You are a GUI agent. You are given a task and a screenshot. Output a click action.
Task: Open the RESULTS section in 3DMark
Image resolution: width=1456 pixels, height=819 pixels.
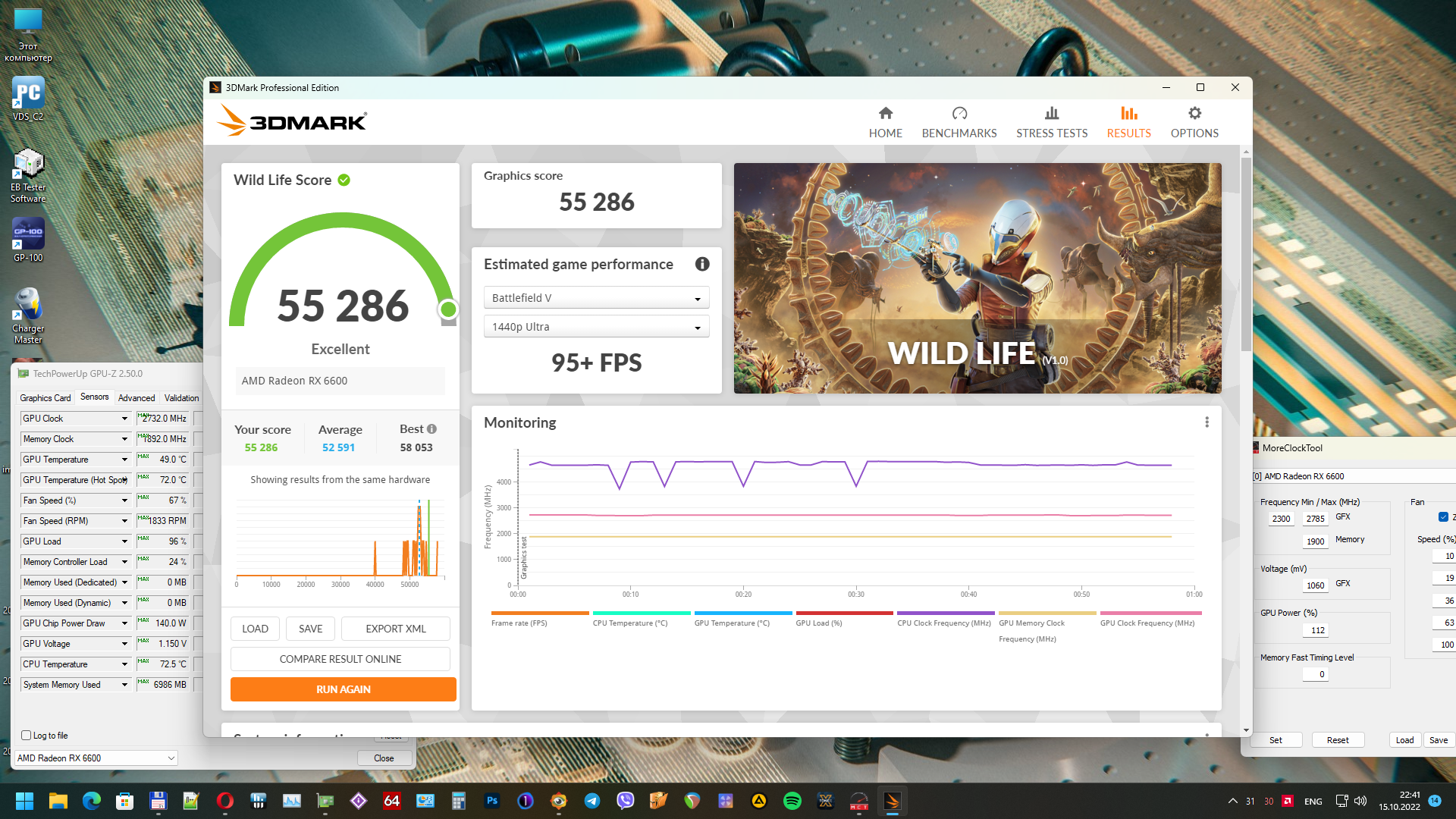tap(1128, 122)
